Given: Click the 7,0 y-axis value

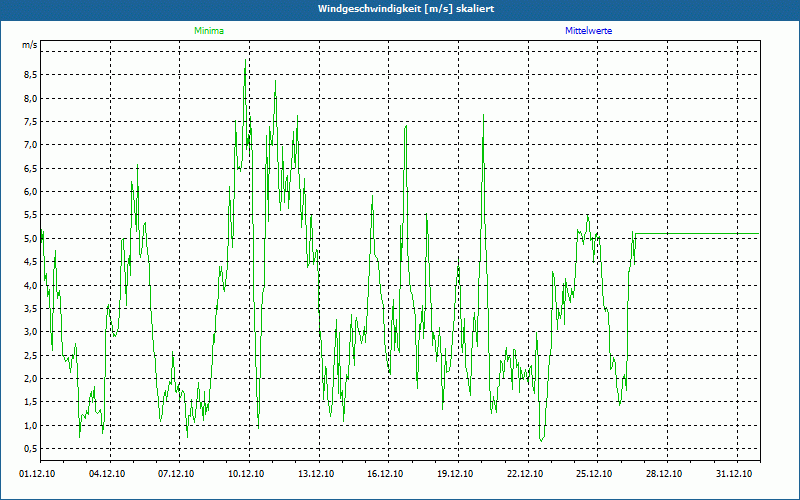Looking at the screenshot, I should 31,145.
